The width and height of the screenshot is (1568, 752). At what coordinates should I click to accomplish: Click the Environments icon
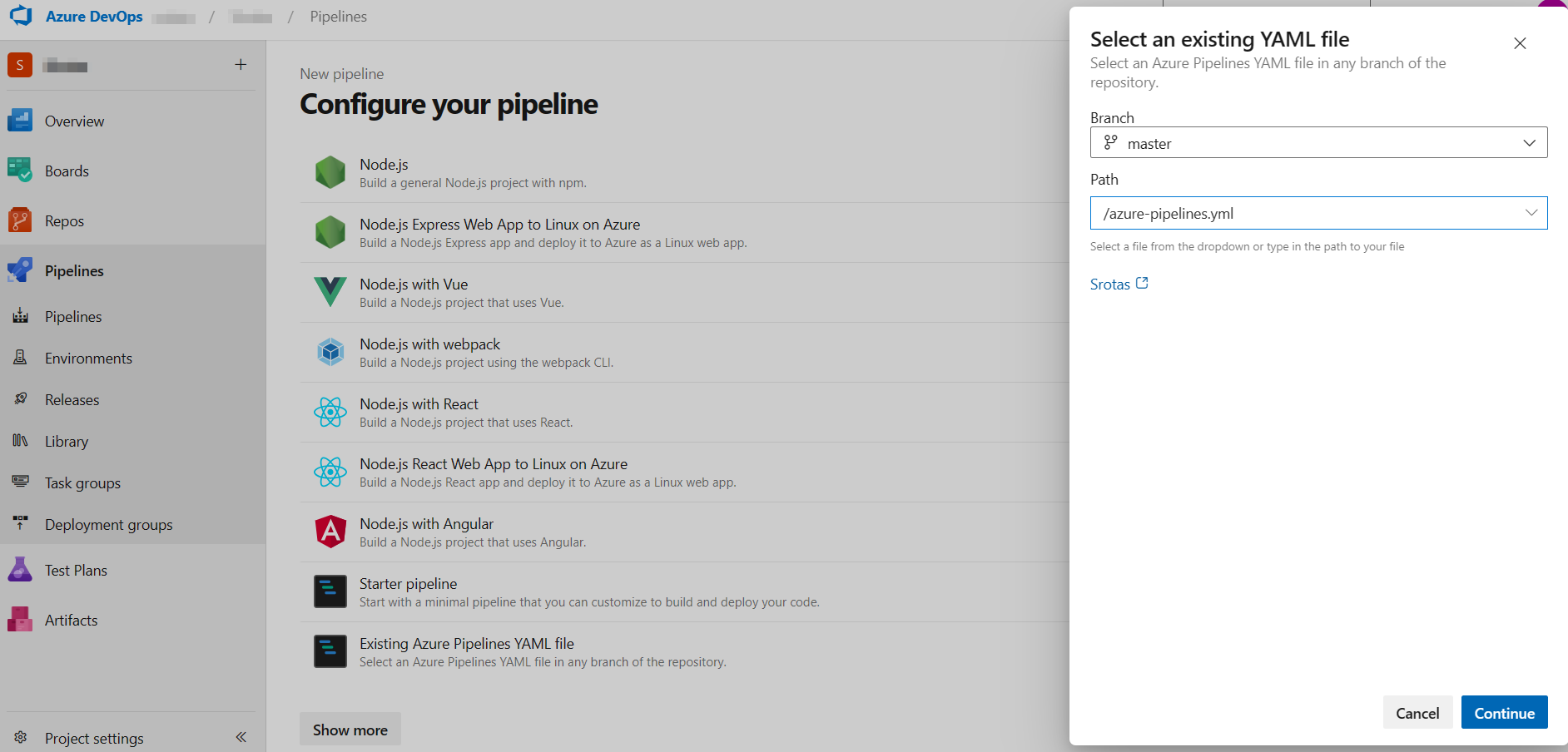coord(21,358)
